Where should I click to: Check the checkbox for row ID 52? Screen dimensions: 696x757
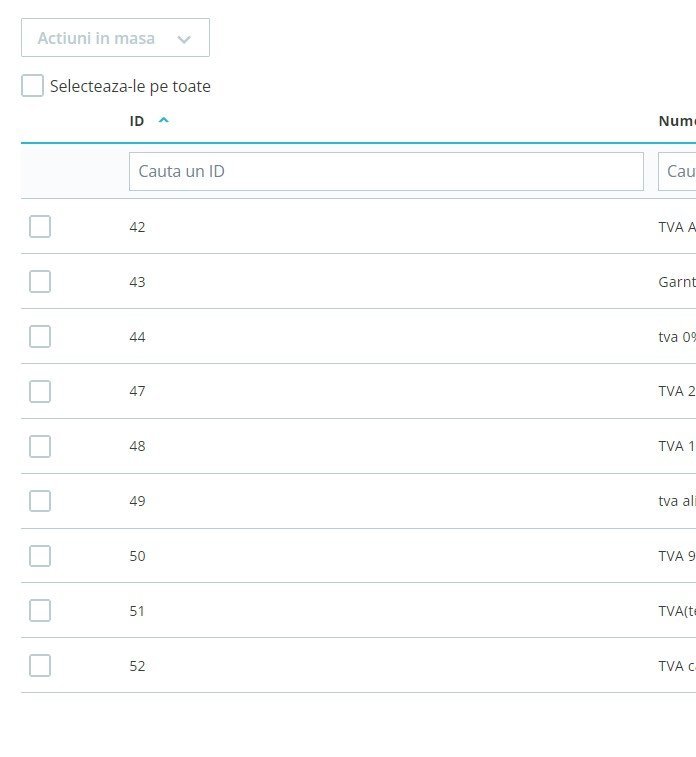pyautogui.click(x=40, y=665)
